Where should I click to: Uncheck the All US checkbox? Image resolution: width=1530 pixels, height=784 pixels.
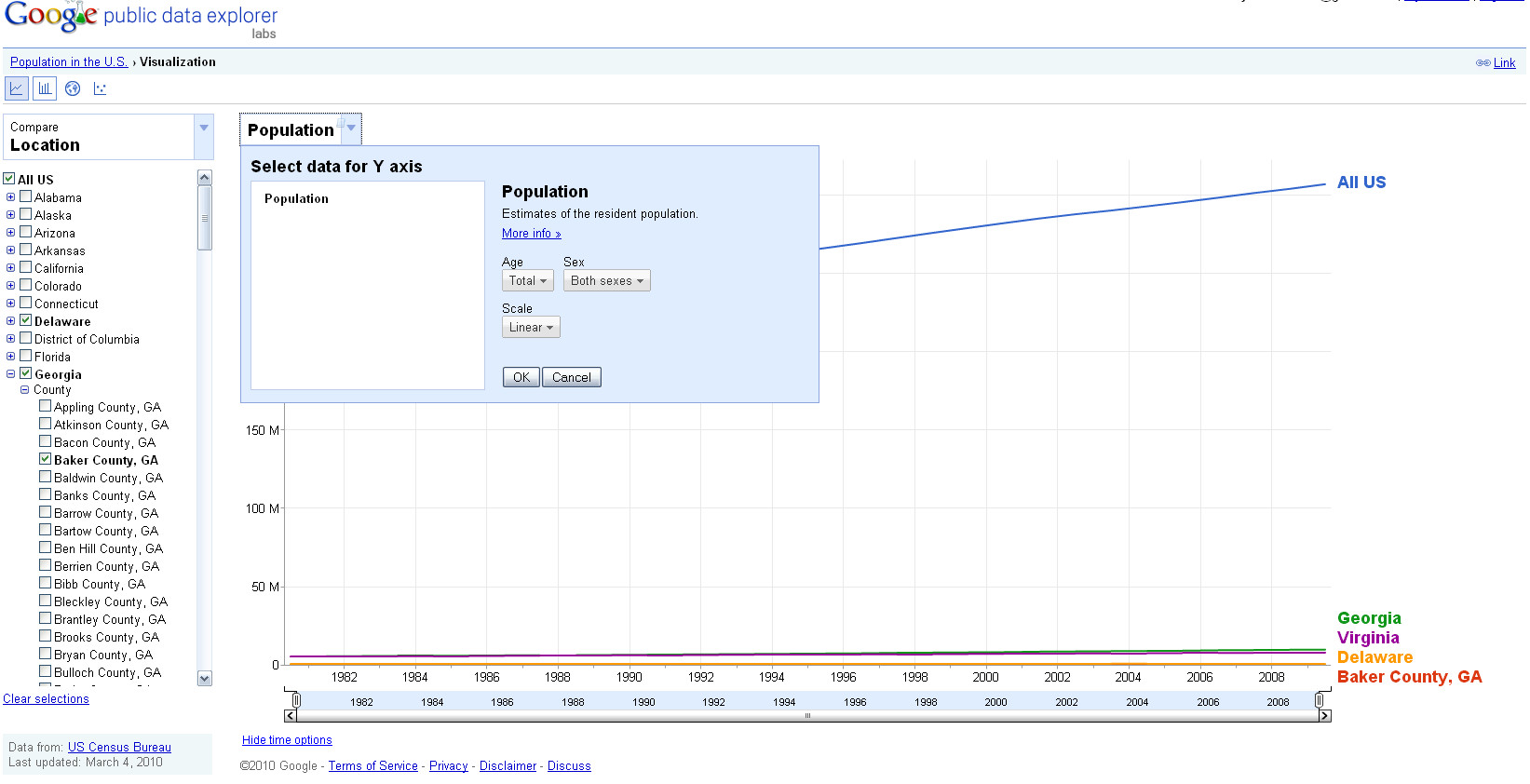(x=9, y=179)
